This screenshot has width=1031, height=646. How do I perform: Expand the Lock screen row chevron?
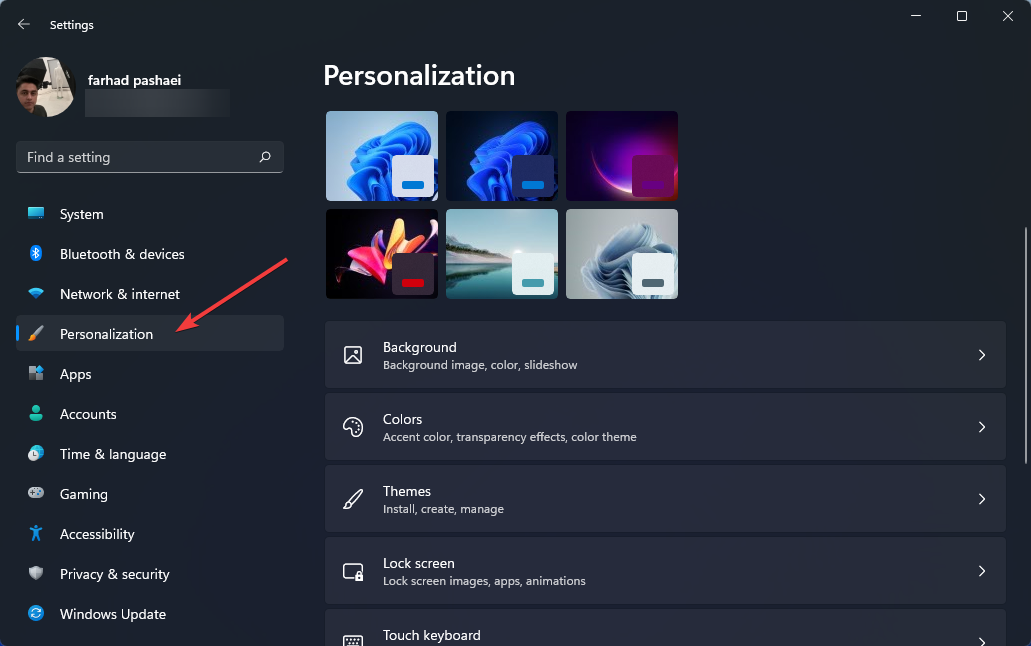click(x=981, y=570)
